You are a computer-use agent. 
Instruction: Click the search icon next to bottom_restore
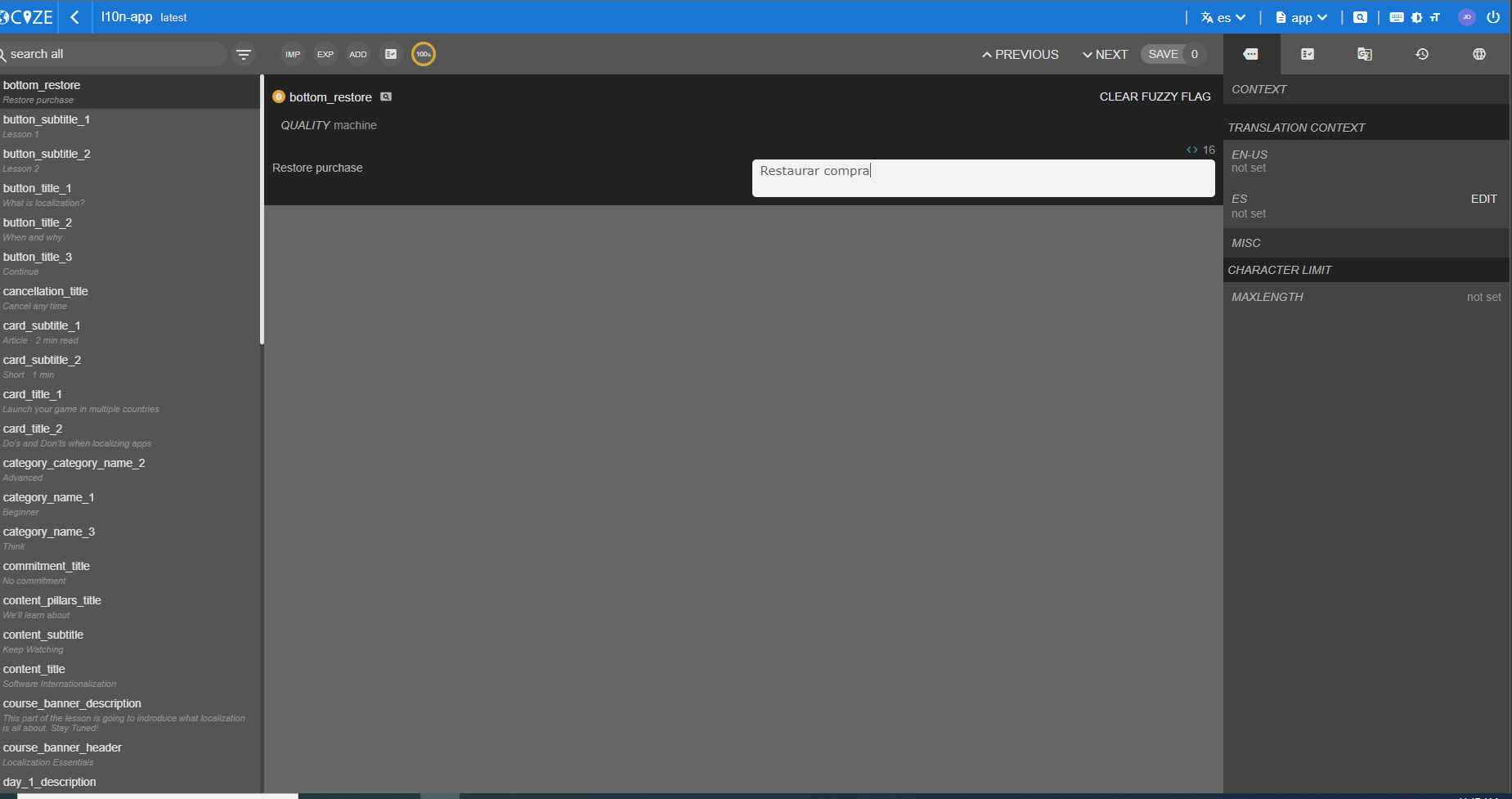click(386, 97)
